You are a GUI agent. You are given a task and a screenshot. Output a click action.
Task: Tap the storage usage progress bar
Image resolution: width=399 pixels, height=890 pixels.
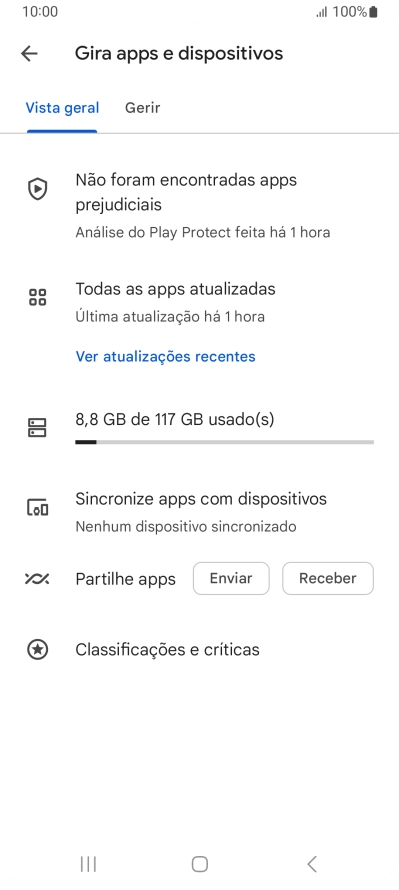coord(225,442)
